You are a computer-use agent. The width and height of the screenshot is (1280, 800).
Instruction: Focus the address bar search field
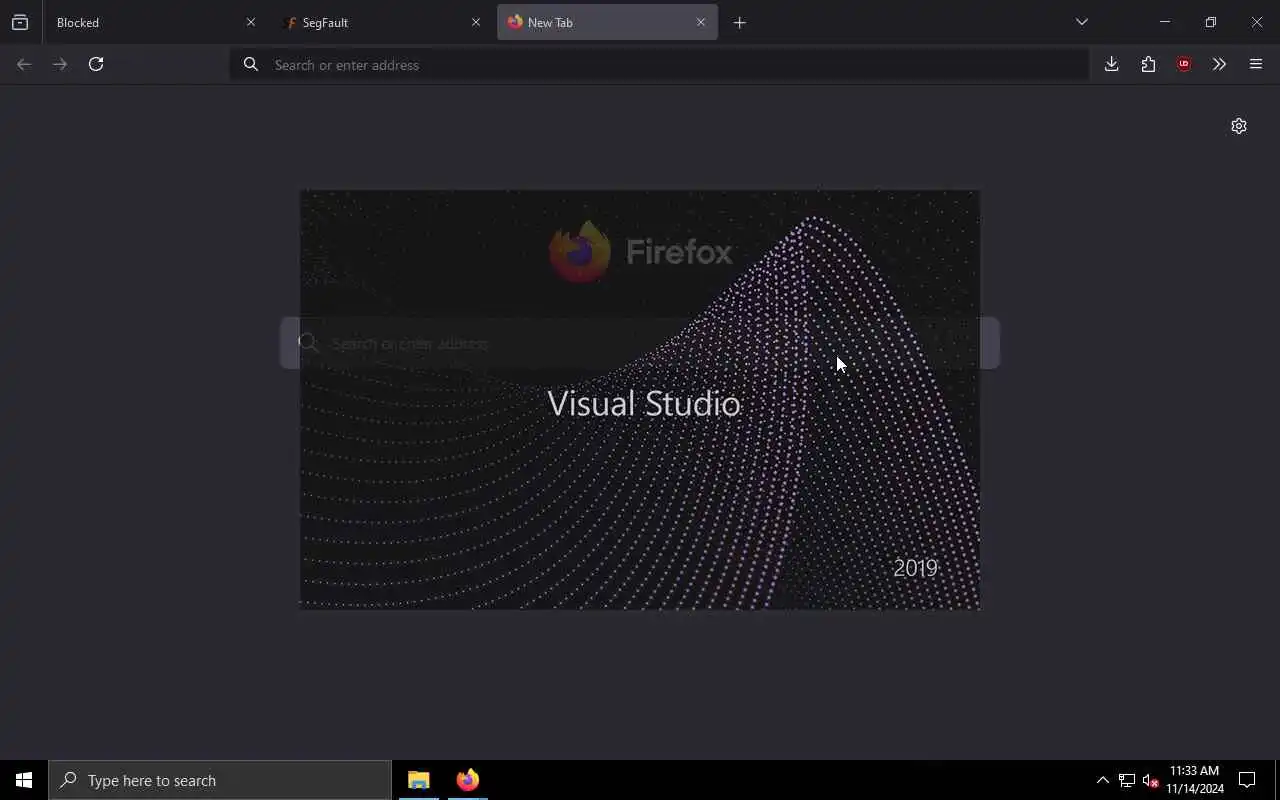(x=660, y=64)
